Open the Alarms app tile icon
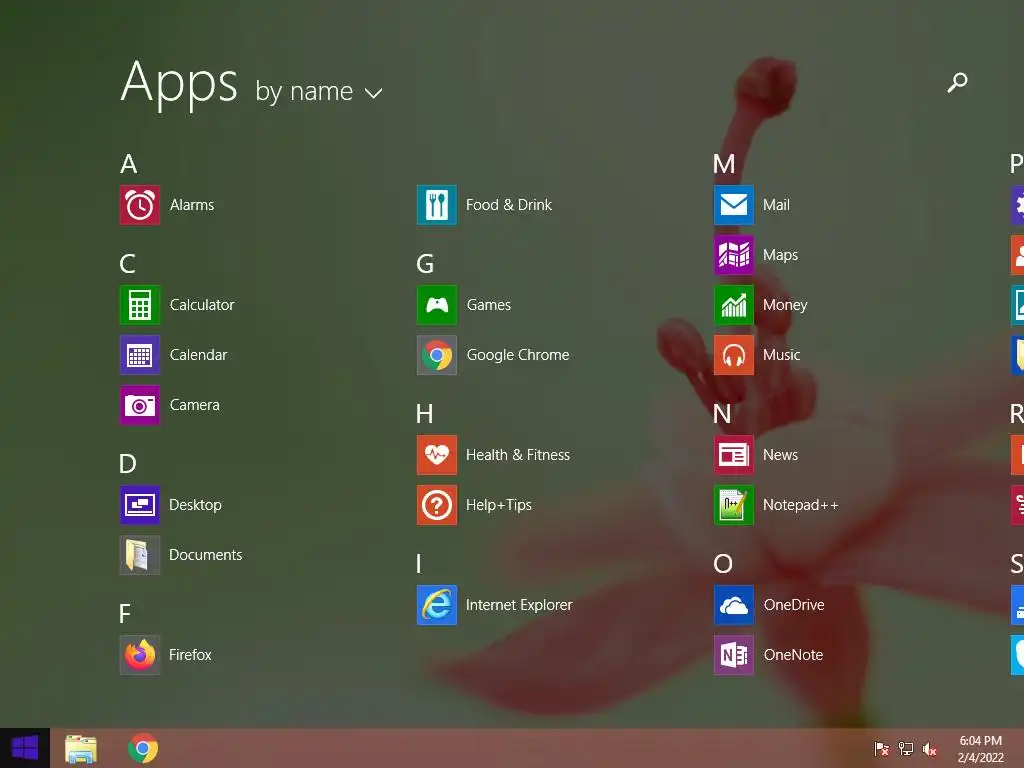The width and height of the screenshot is (1024, 768). click(x=140, y=205)
